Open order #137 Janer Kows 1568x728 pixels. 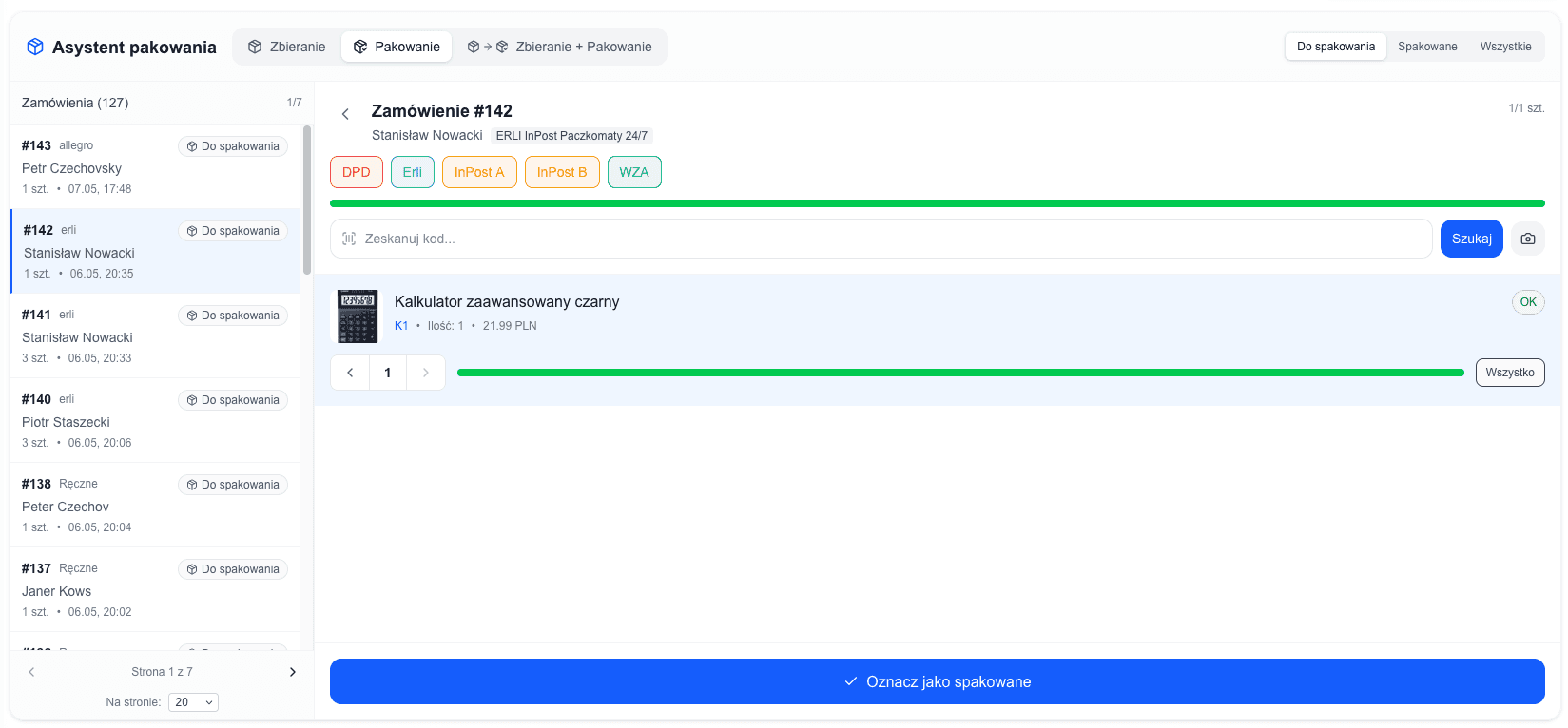(x=155, y=589)
